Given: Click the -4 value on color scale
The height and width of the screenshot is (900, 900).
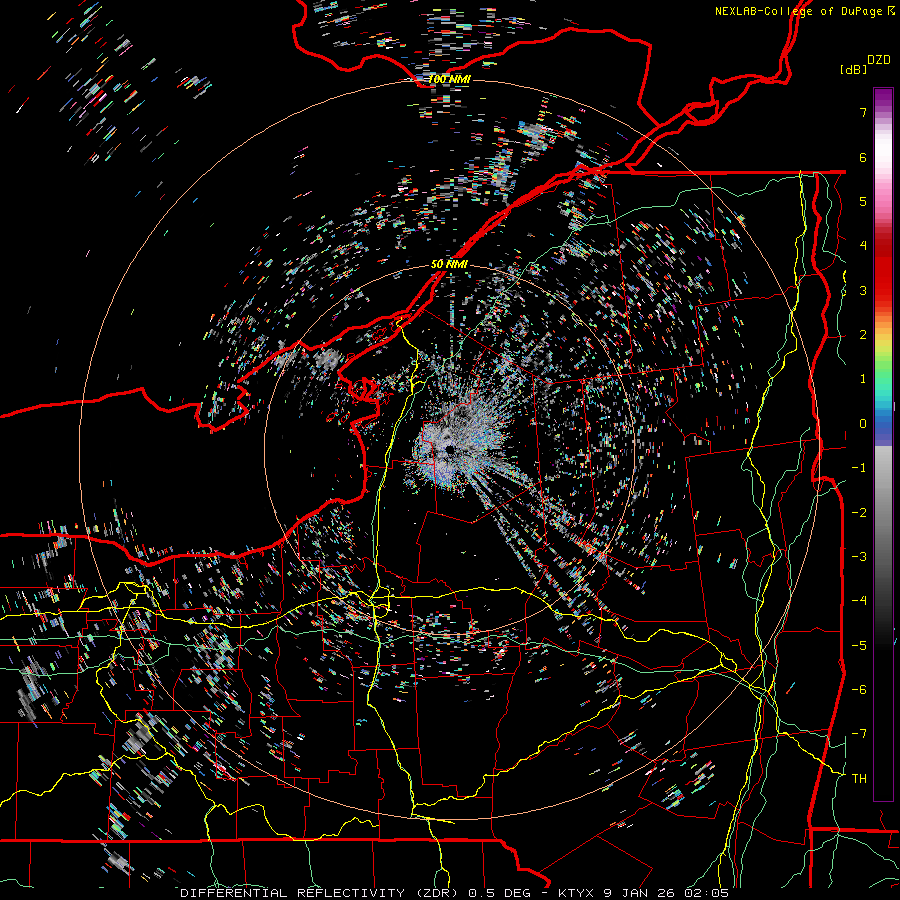Looking at the screenshot, I should pos(859,601).
